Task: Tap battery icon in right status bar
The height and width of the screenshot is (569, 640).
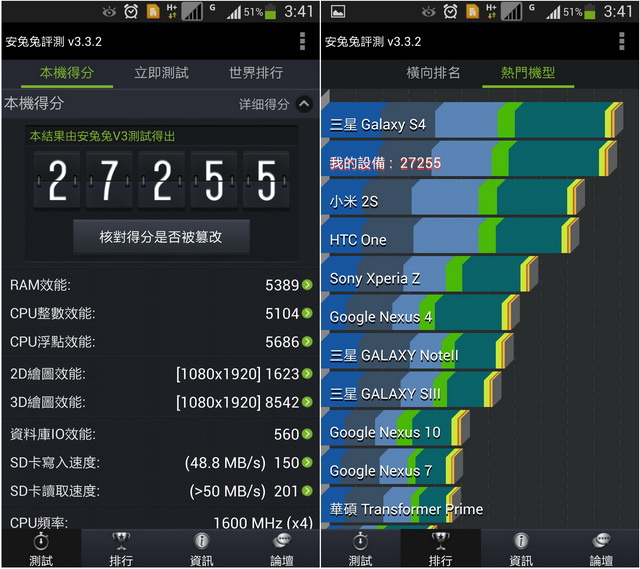Action: [x=589, y=12]
